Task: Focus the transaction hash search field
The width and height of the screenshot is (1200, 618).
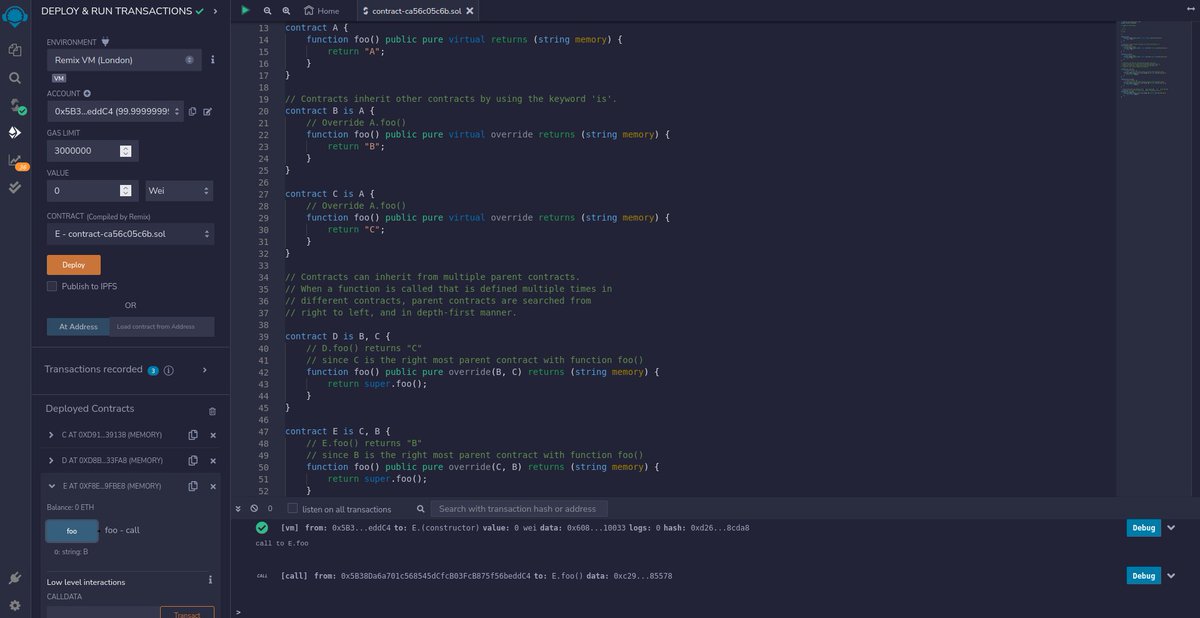Action: pyautogui.click(x=519, y=509)
